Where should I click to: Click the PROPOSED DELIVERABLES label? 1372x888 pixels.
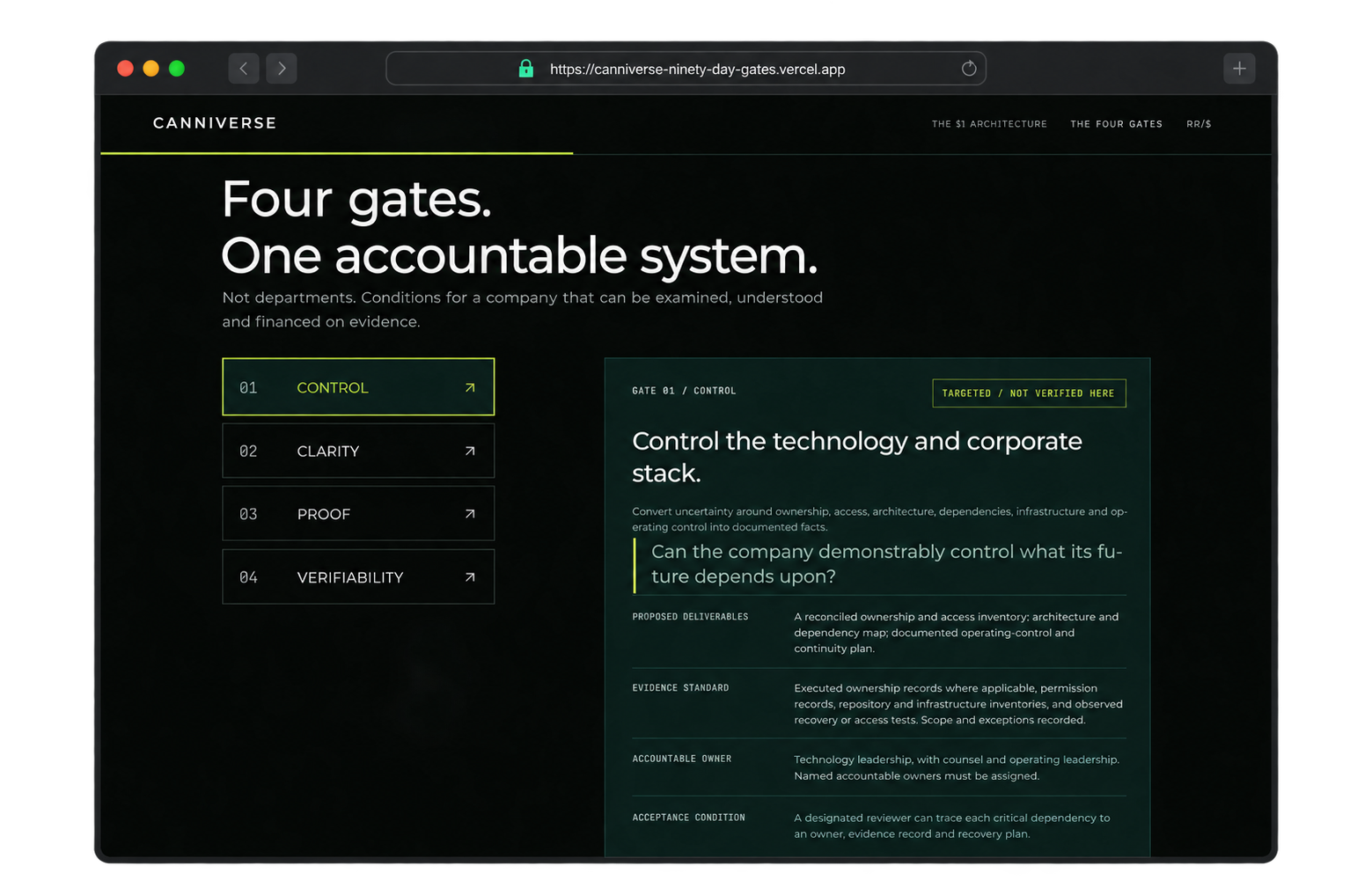[690, 617]
